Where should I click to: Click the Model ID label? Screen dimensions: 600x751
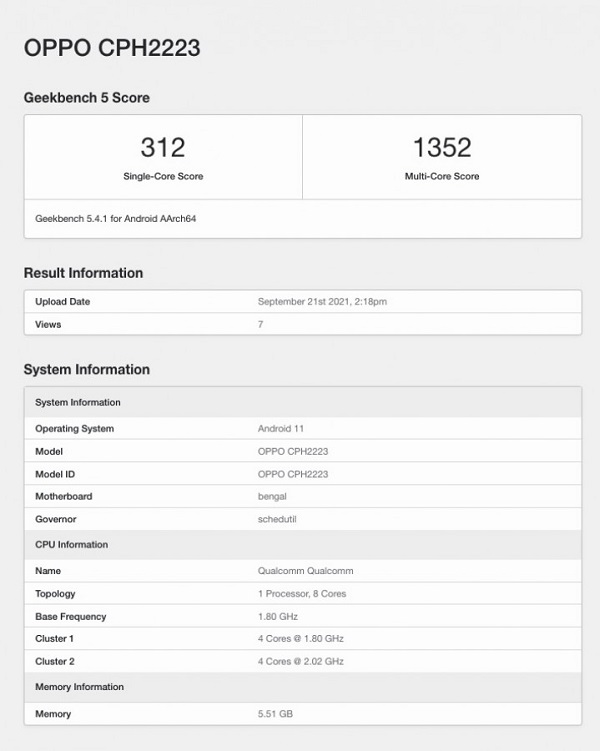[55, 474]
